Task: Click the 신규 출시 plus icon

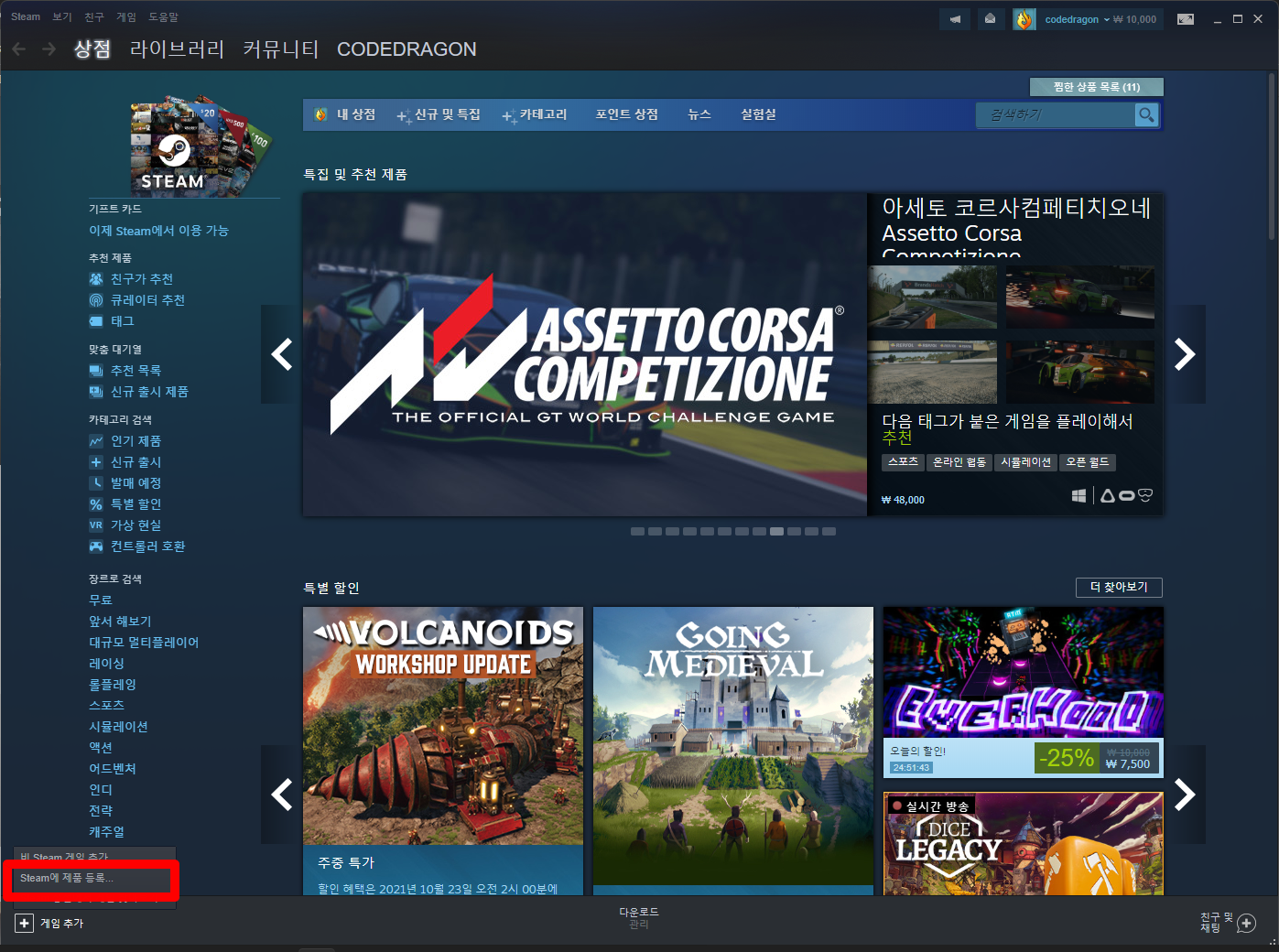Action: tap(96, 462)
